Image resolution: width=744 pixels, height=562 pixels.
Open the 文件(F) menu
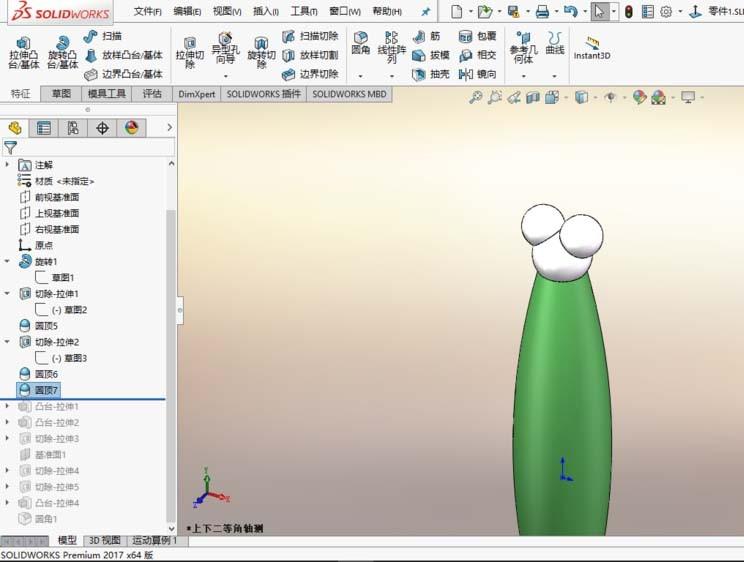[148, 11]
